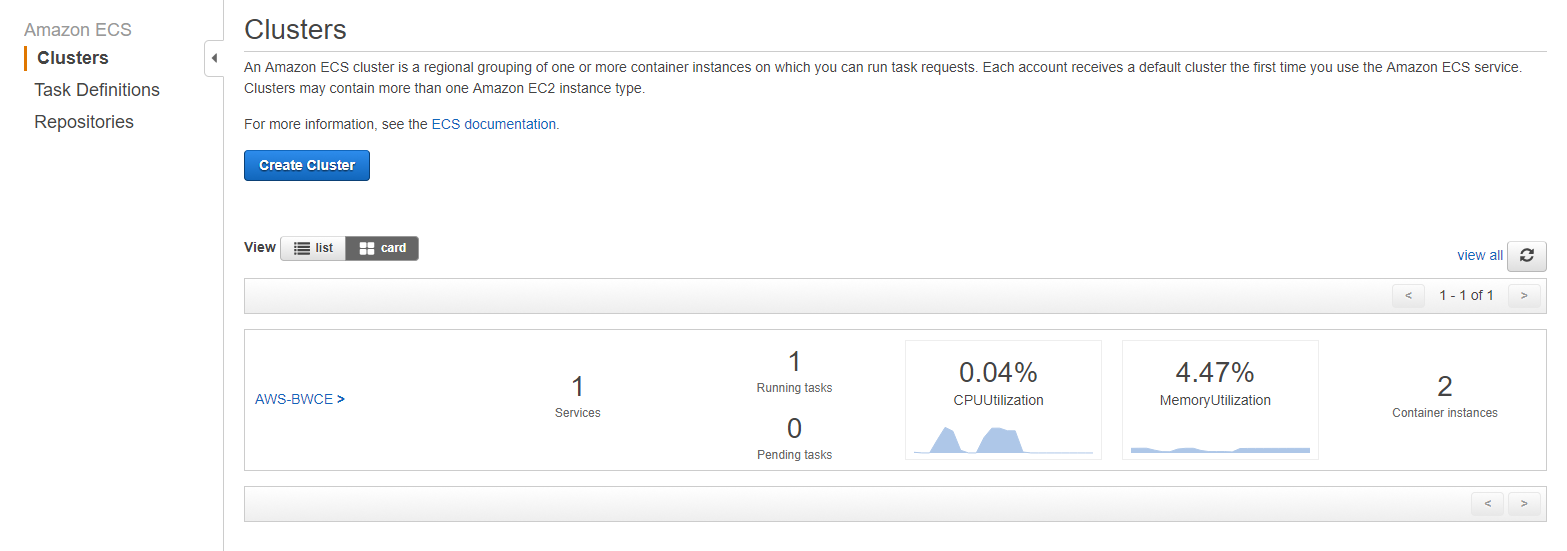Go to next page in top pager
Image resolution: width=1567 pixels, height=551 pixels.
point(1524,295)
